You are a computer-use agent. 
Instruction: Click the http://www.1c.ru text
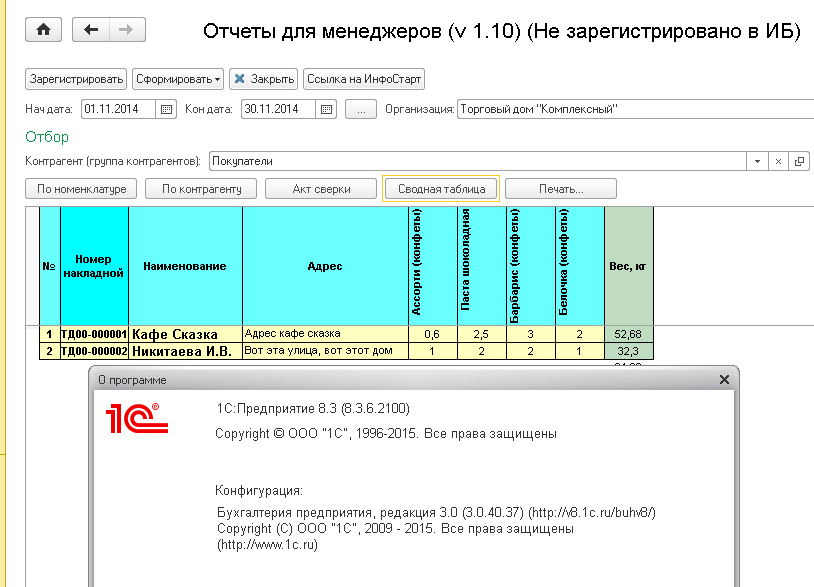click(x=267, y=545)
